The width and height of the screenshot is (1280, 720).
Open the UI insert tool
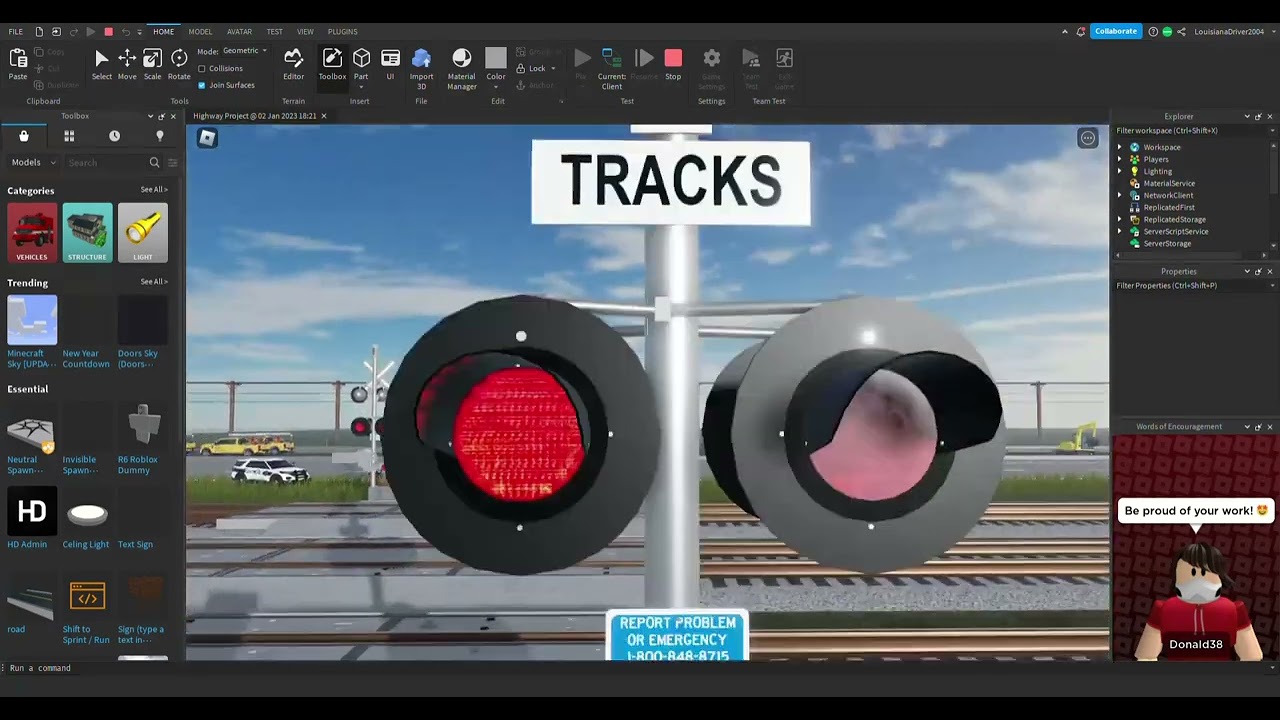[x=390, y=65]
